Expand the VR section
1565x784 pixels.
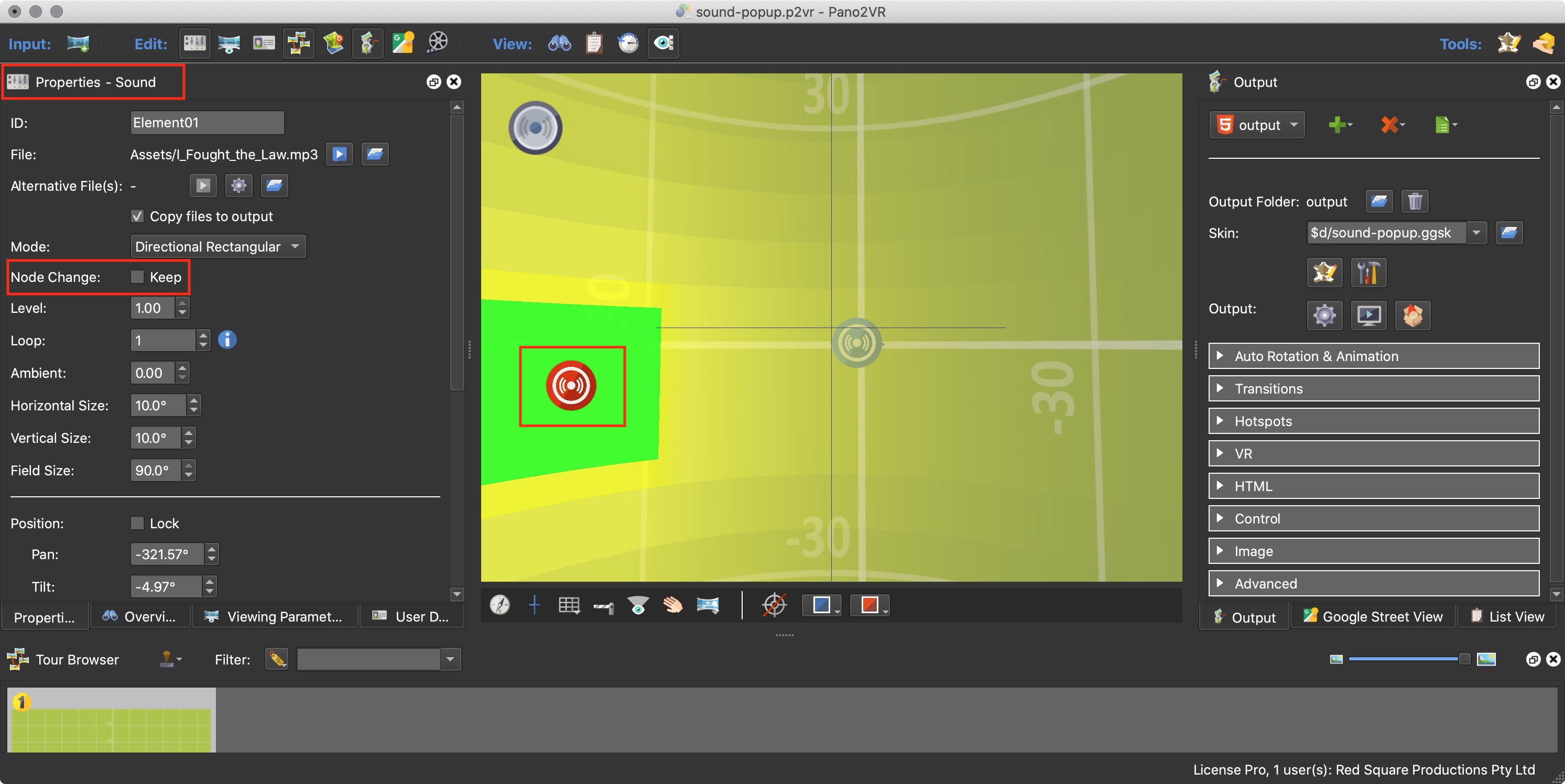1374,453
